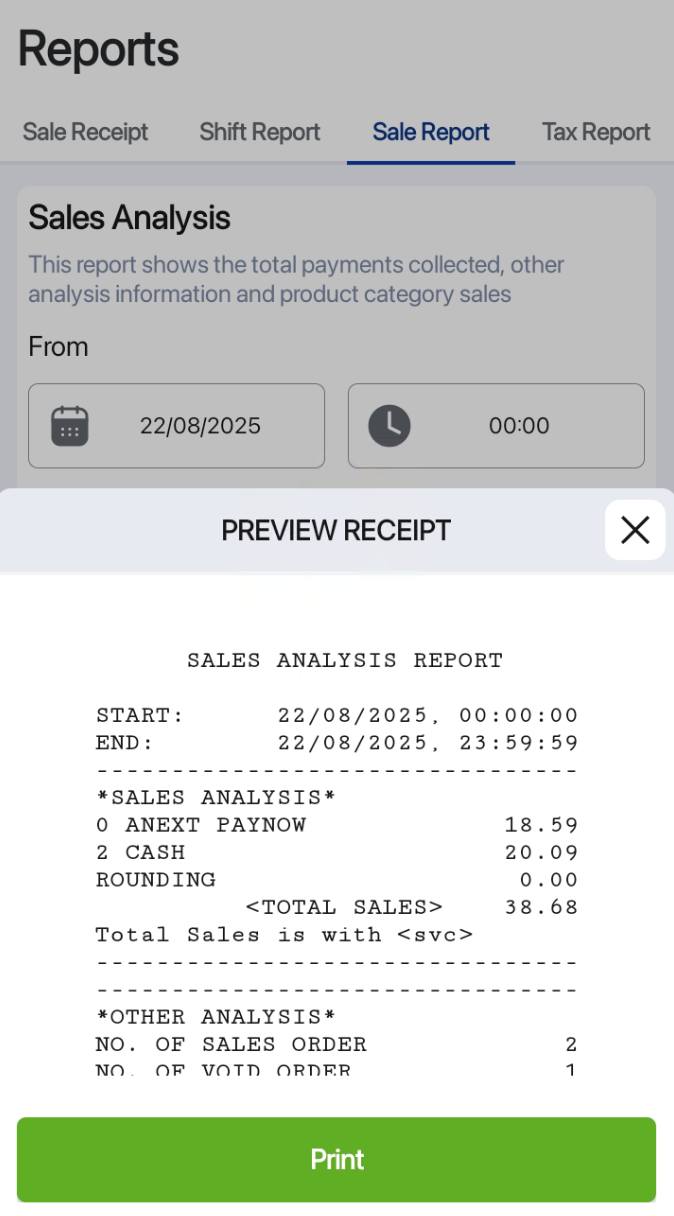Click the 22/08/2025 From date value

(200, 426)
